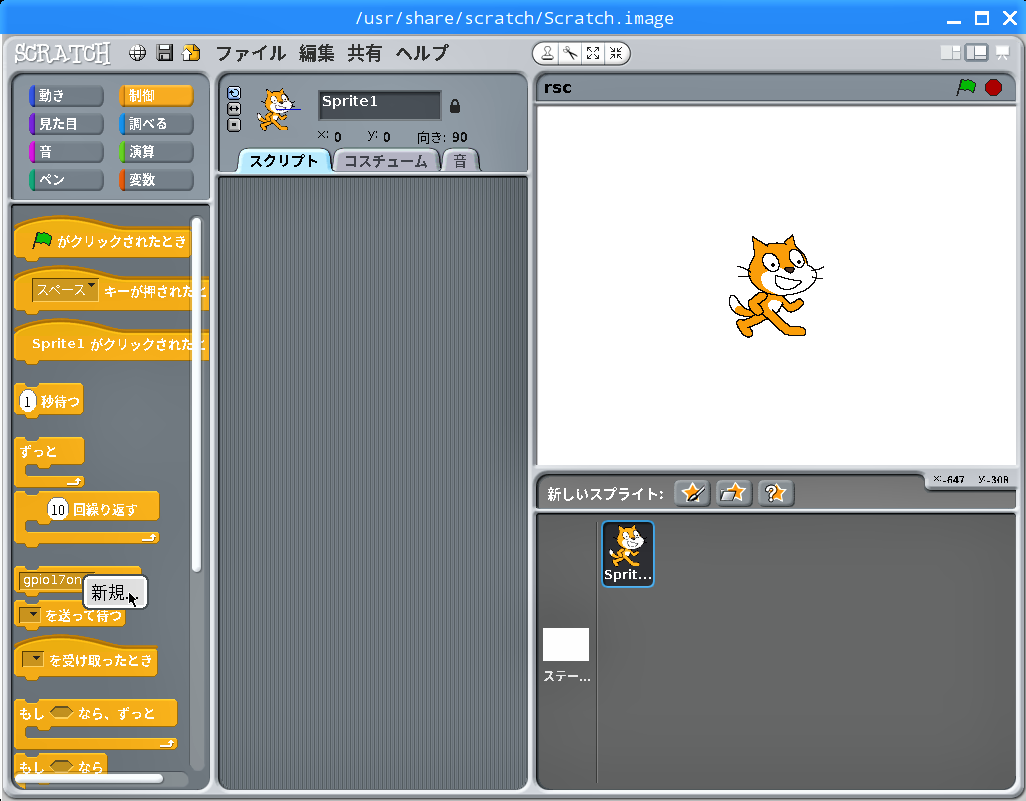1026x801 pixels.
Task: Set rotation style to left-right flip
Action: point(234,109)
